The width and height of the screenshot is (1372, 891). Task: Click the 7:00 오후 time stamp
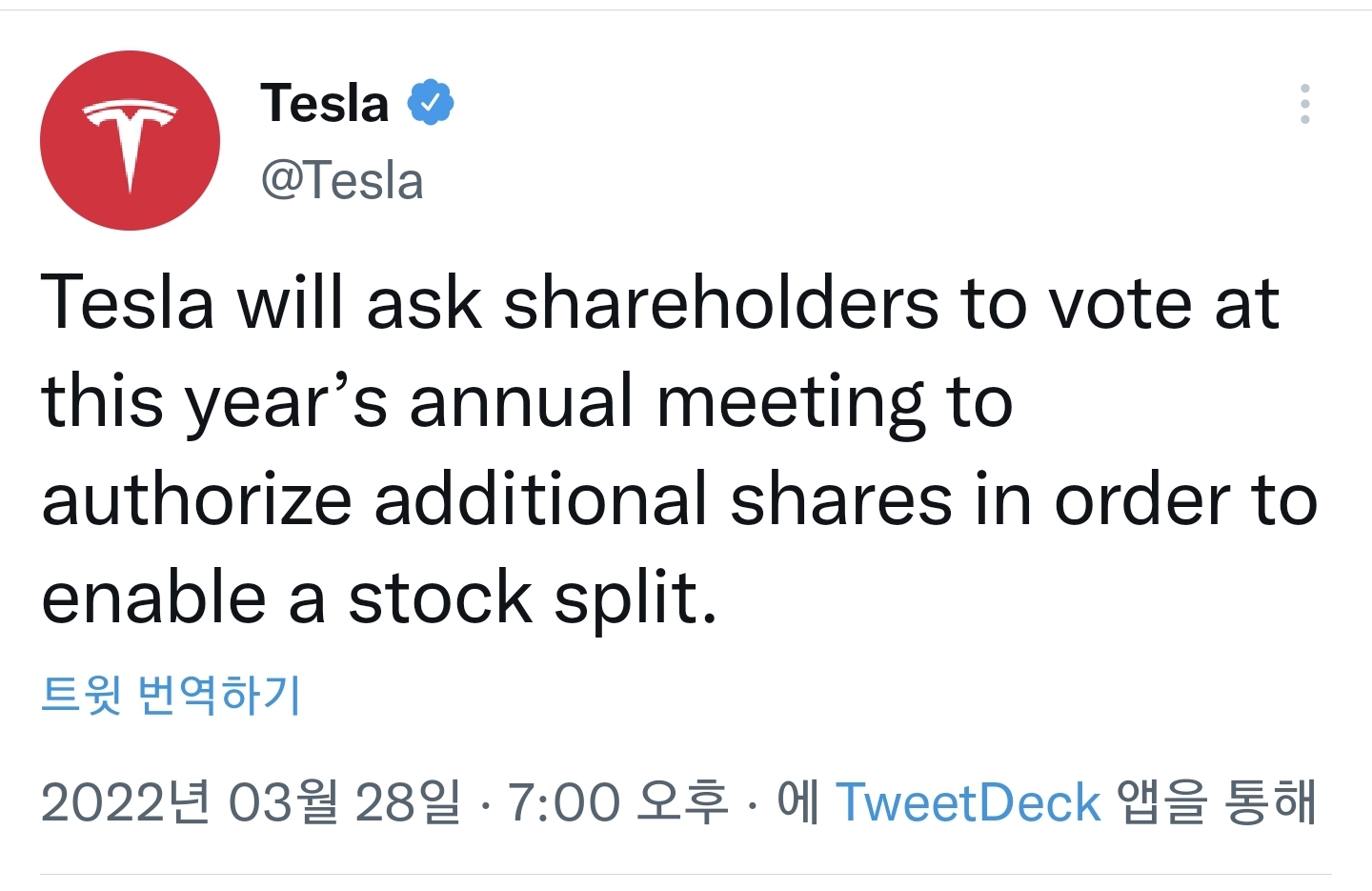coord(617,802)
